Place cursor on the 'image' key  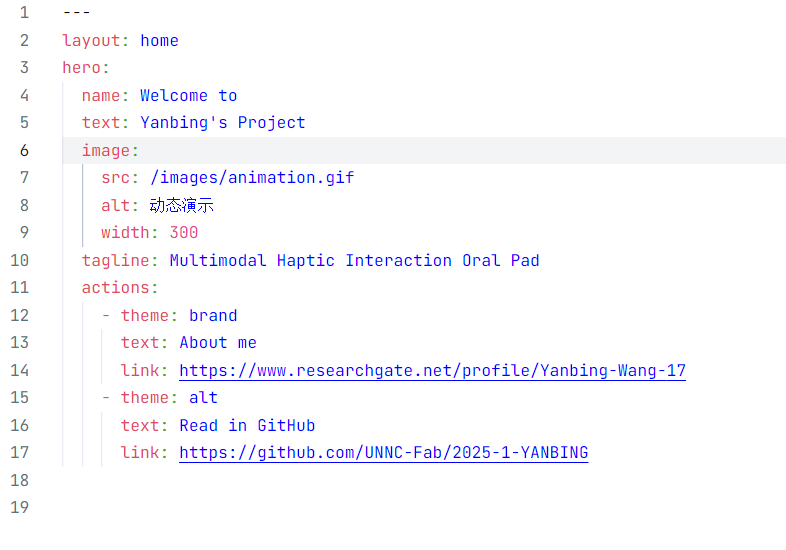pos(105,150)
